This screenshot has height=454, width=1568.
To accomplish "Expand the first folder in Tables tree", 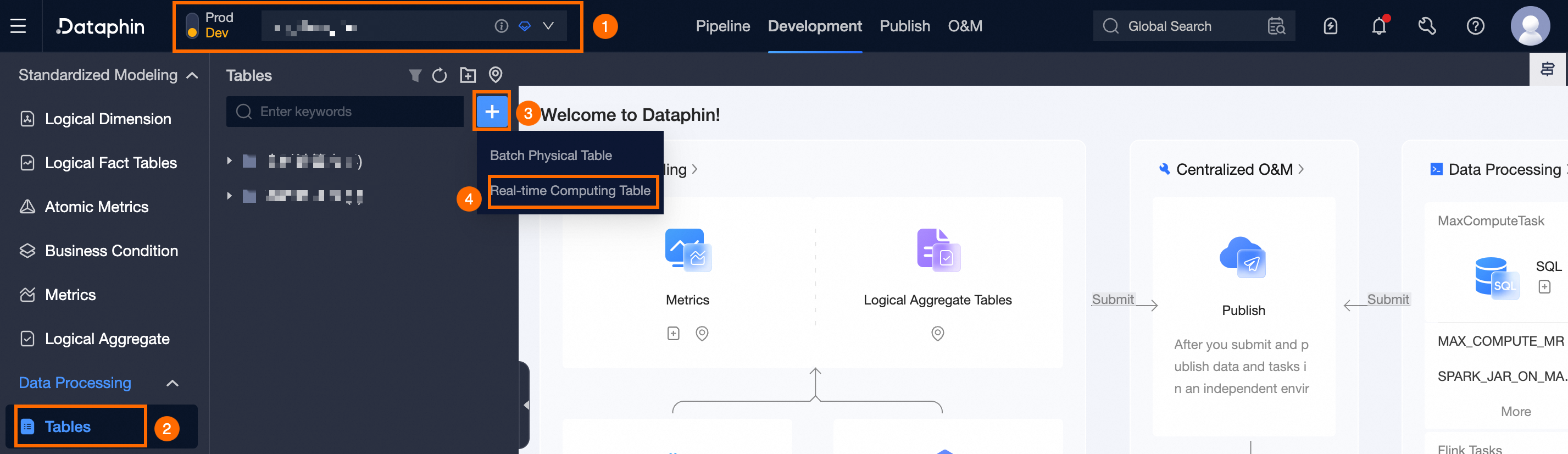I will click(229, 161).
